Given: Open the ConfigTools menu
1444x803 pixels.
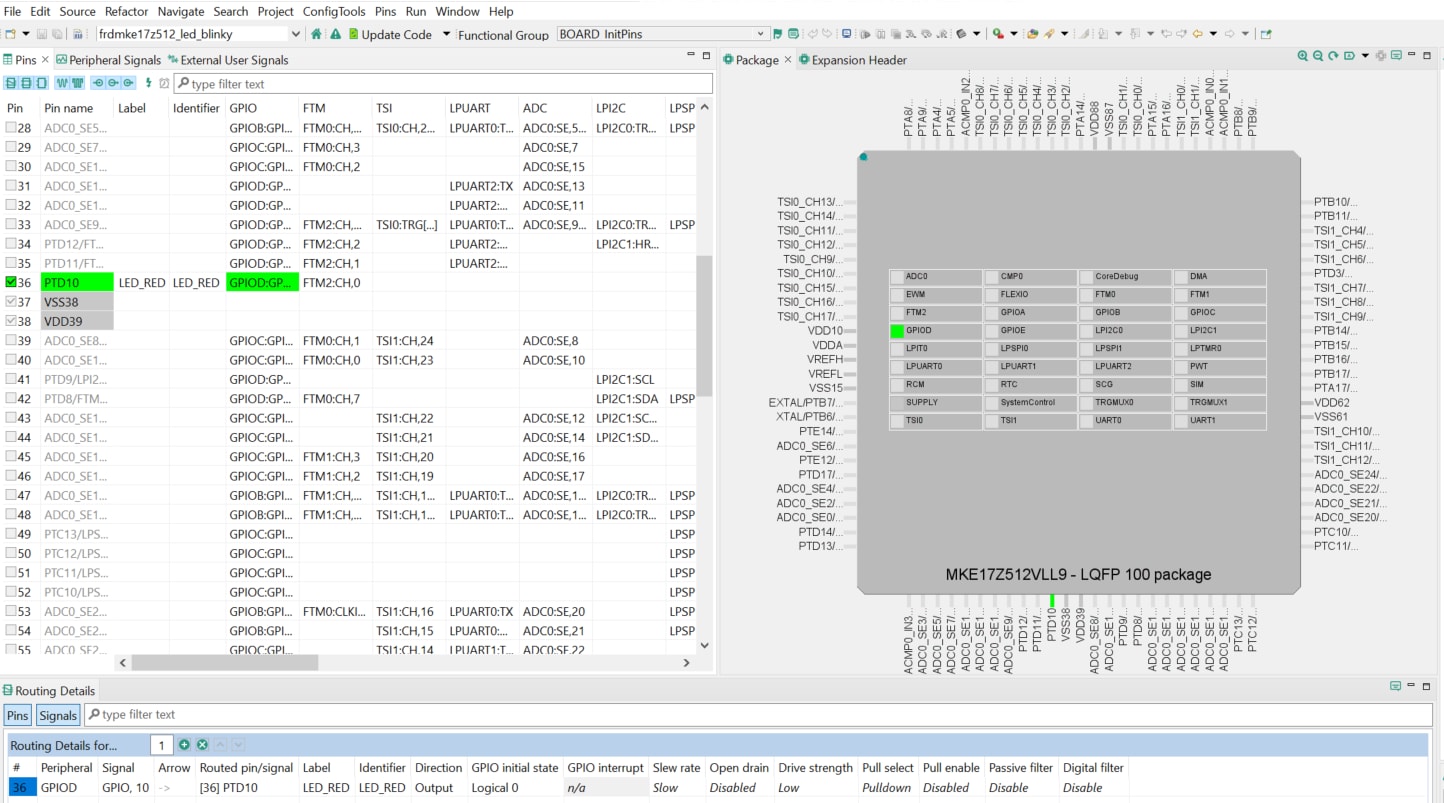Looking at the screenshot, I should [x=335, y=11].
